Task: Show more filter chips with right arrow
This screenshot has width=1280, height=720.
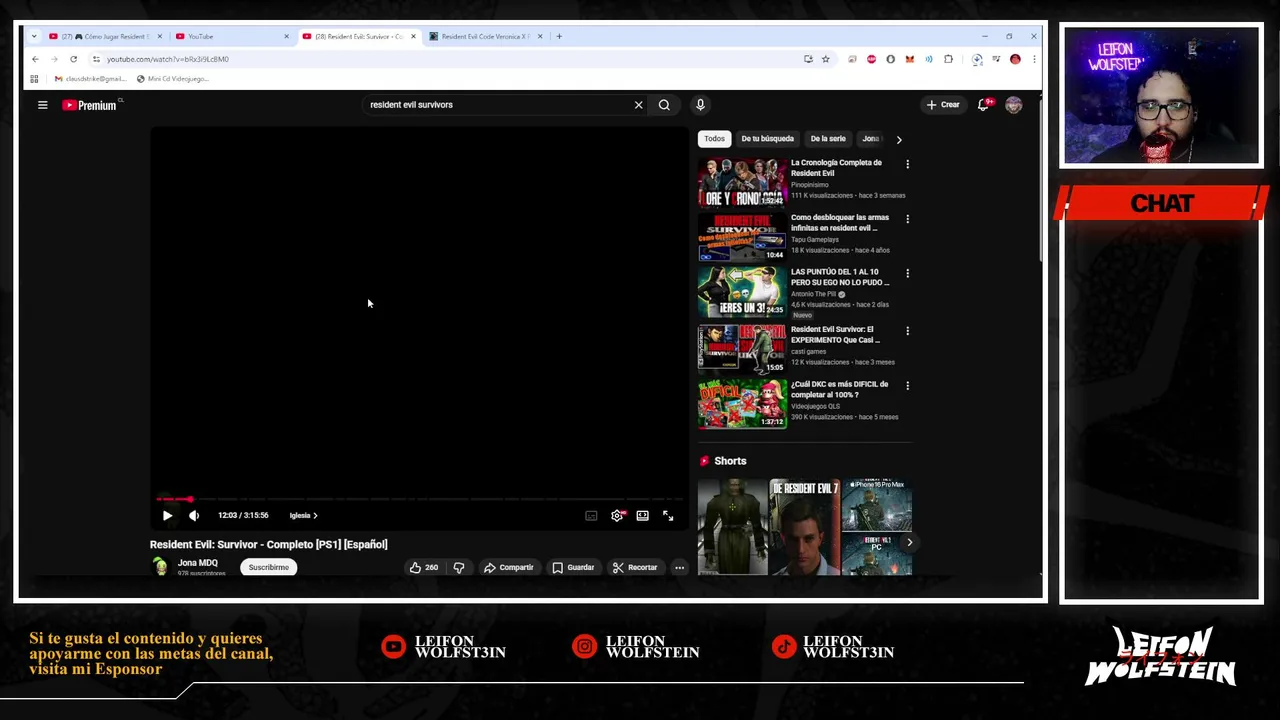Action: click(x=898, y=140)
